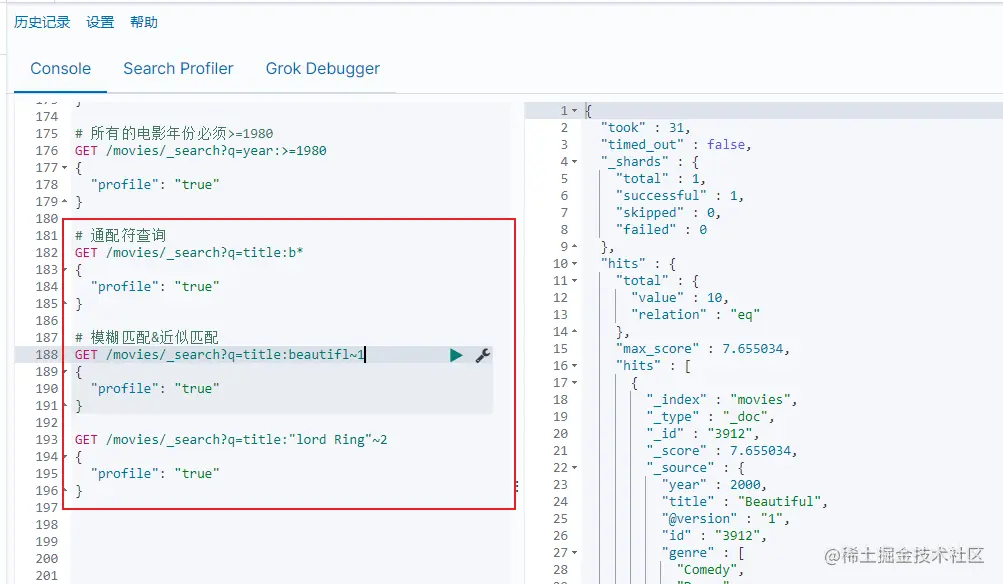Click "timed_out" : false in response
The width and height of the screenshot is (1003, 584).
[x=675, y=145]
